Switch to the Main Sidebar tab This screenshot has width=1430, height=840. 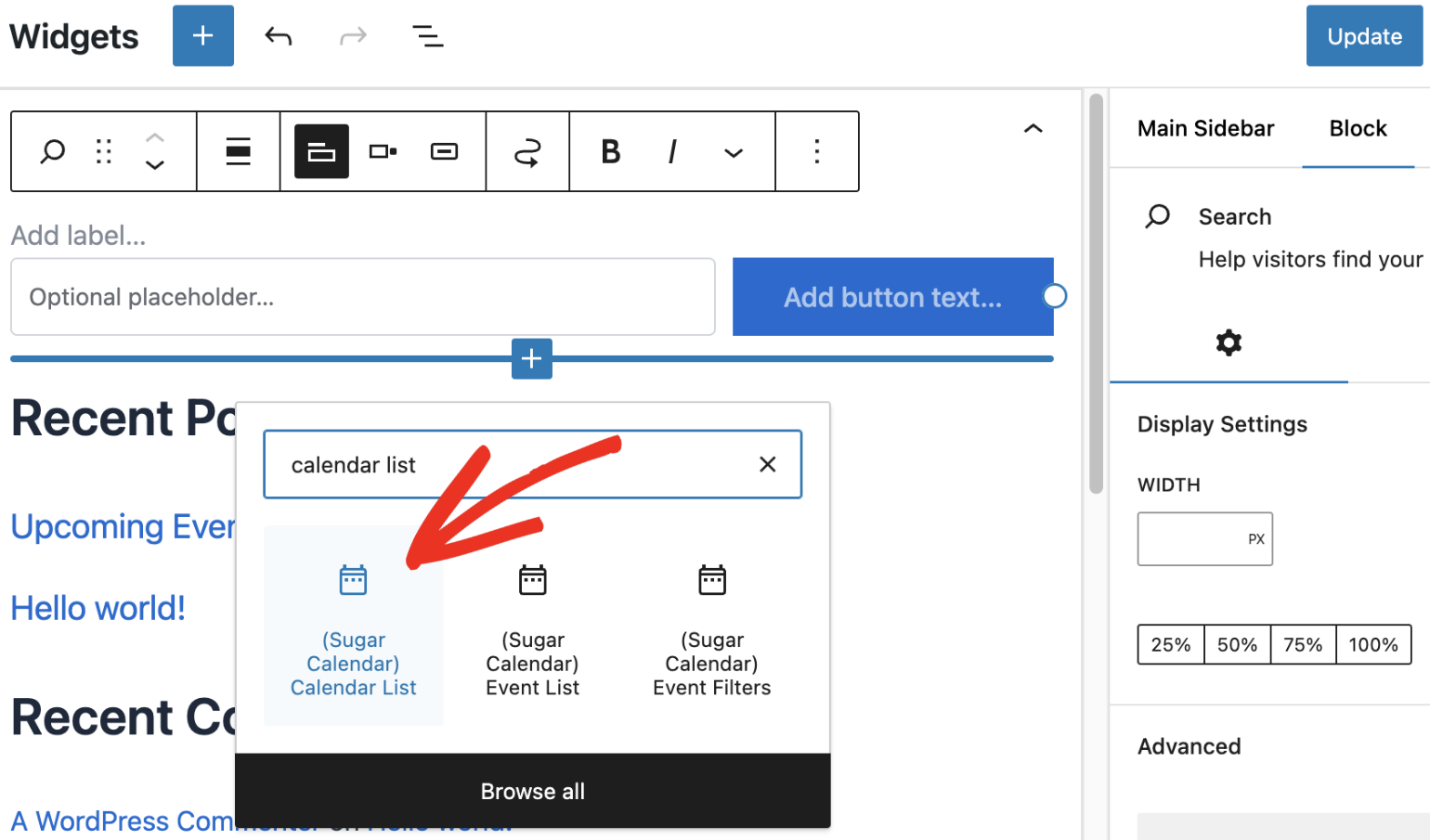coord(1205,128)
